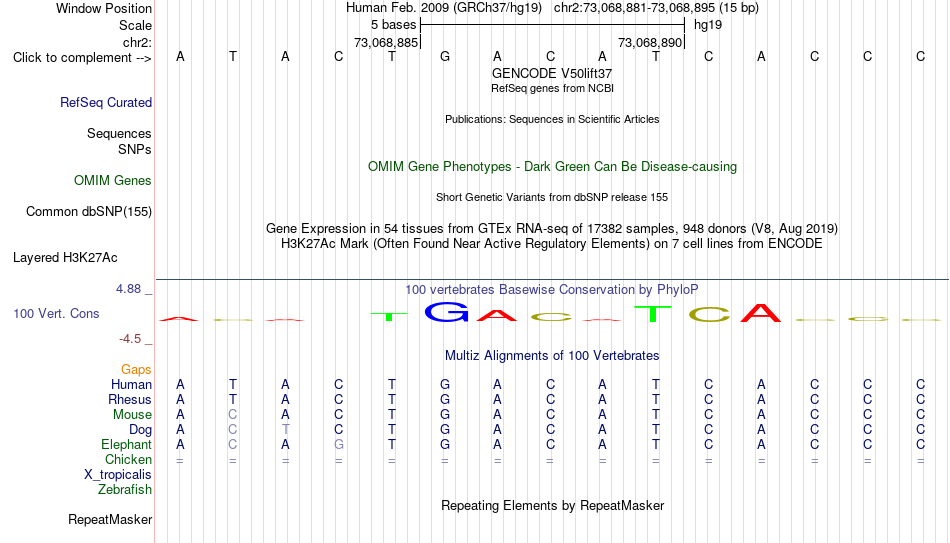Click the large blue G in PhyloP logo
This screenshot has height=543, width=950.
447,311
